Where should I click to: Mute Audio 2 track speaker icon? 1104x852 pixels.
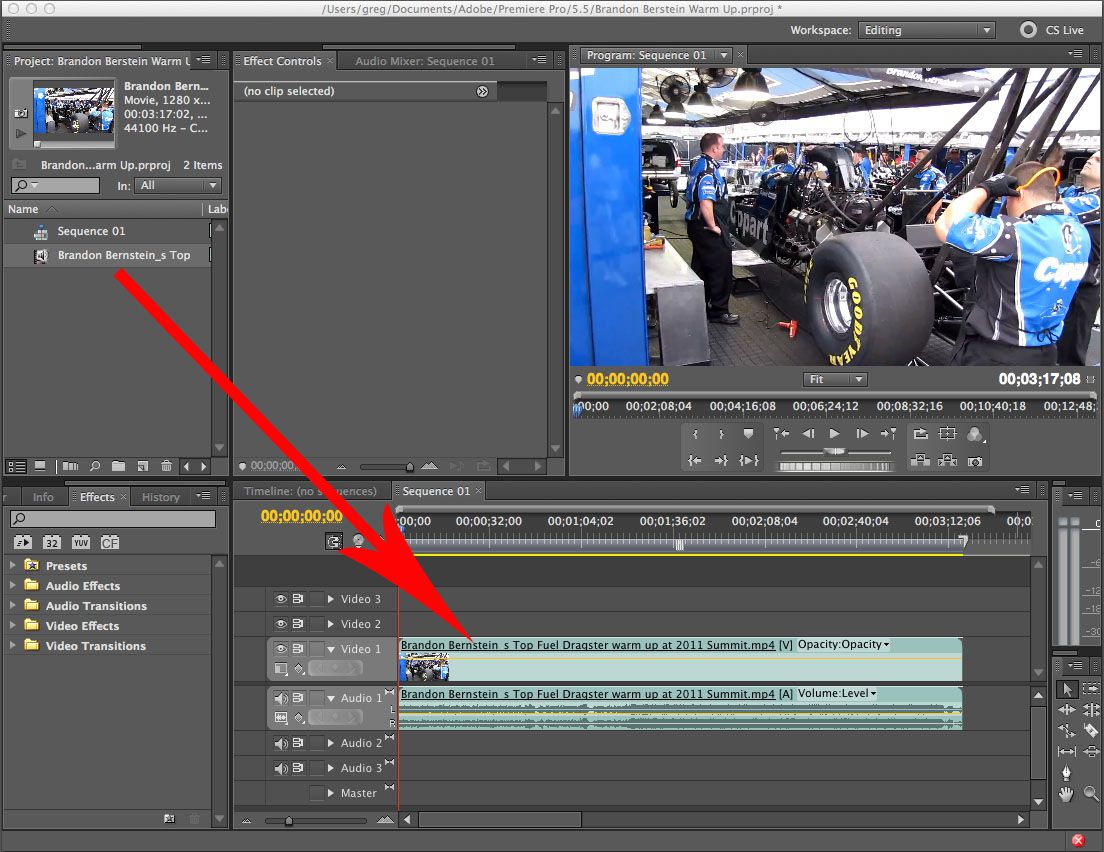pyautogui.click(x=281, y=743)
